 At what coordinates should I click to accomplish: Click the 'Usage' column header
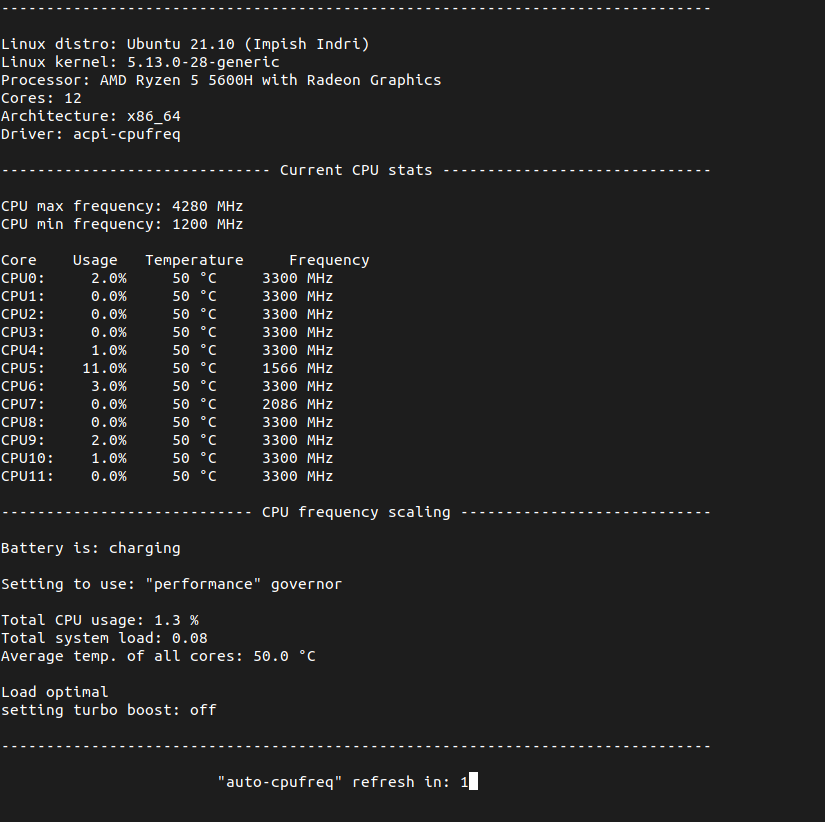coord(95,260)
